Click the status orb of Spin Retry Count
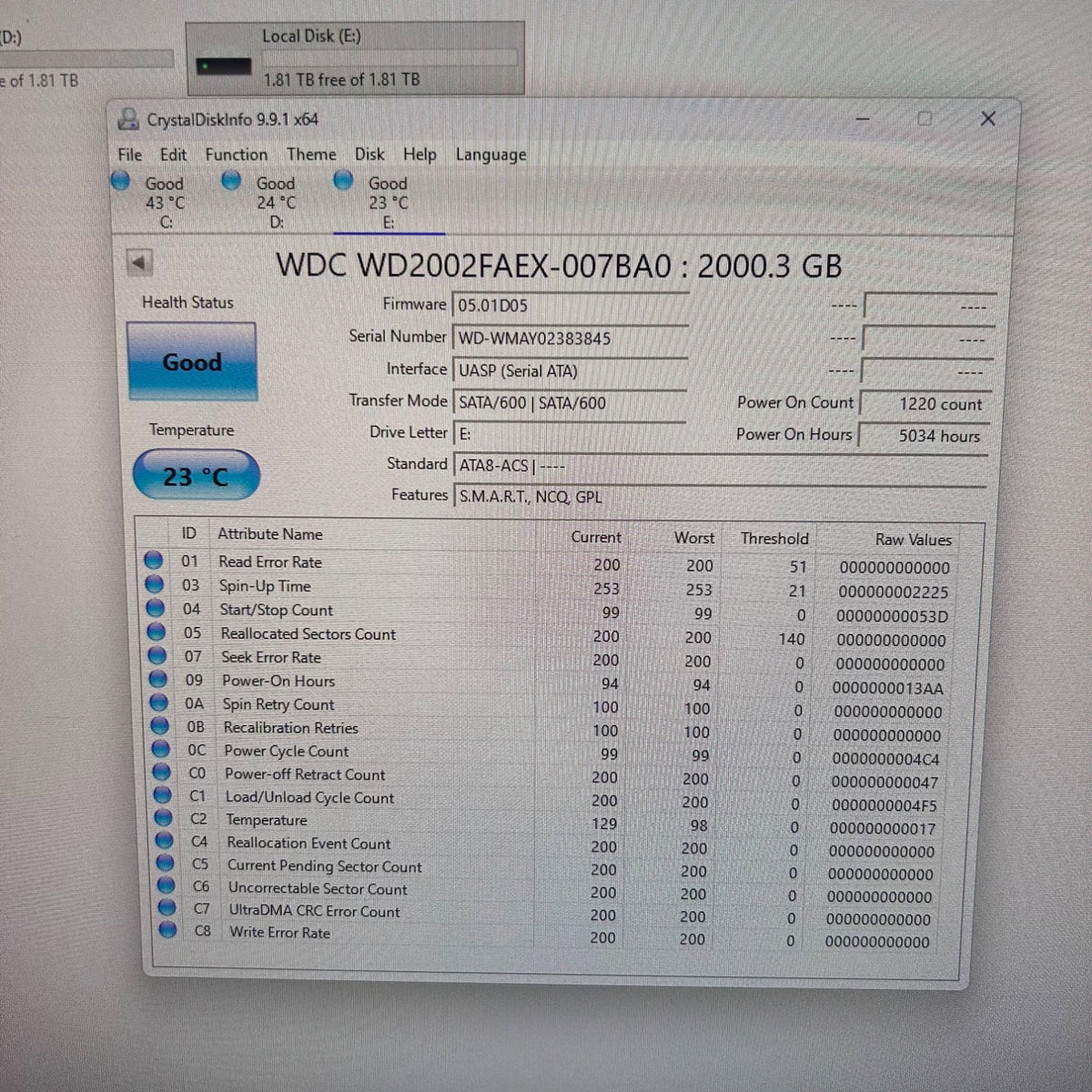 [159, 703]
